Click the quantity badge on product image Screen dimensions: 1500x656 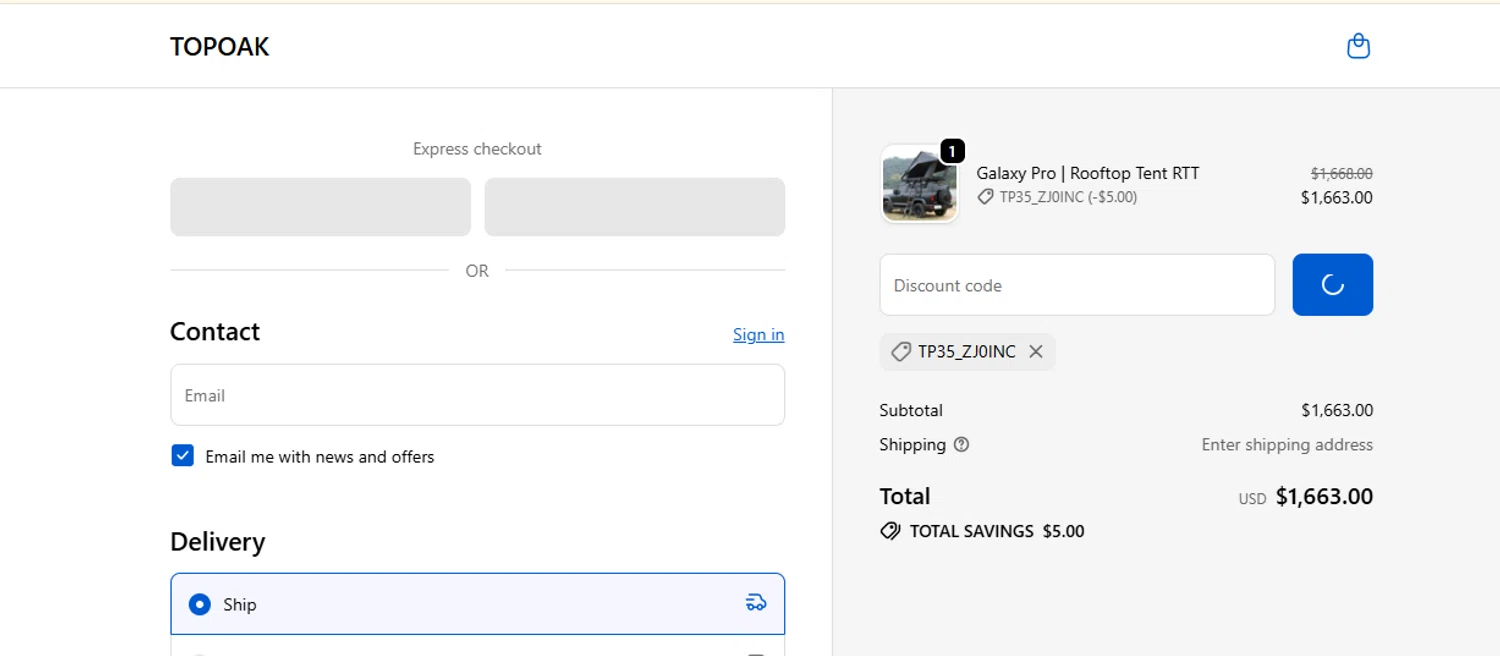click(x=952, y=151)
